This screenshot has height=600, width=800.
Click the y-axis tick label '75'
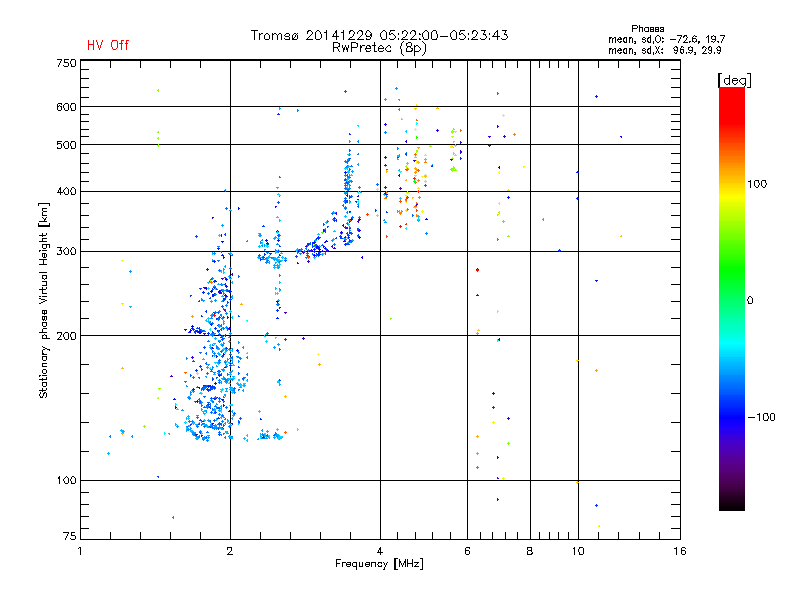[x=69, y=536]
